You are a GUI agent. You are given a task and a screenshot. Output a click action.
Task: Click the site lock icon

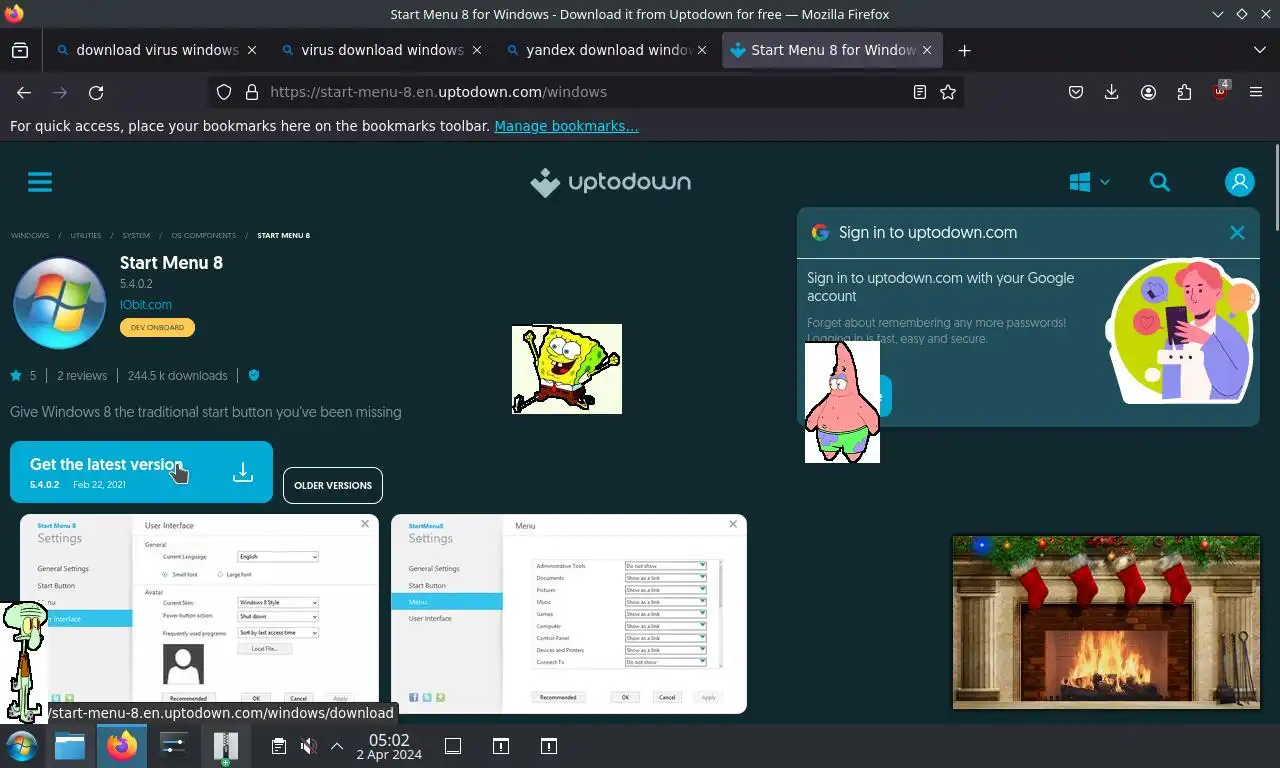click(x=252, y=92)
